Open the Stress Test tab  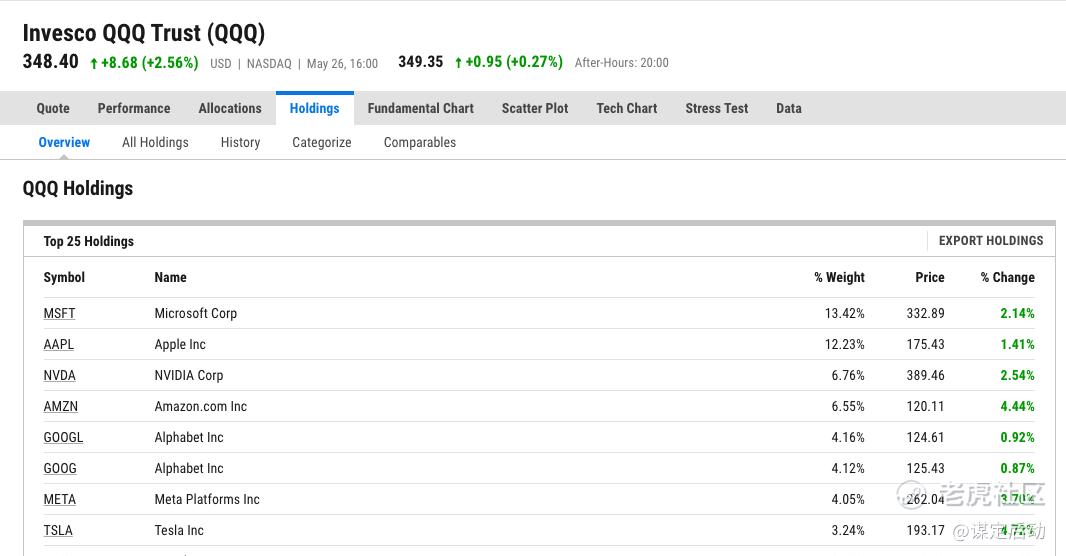(716, 108)
